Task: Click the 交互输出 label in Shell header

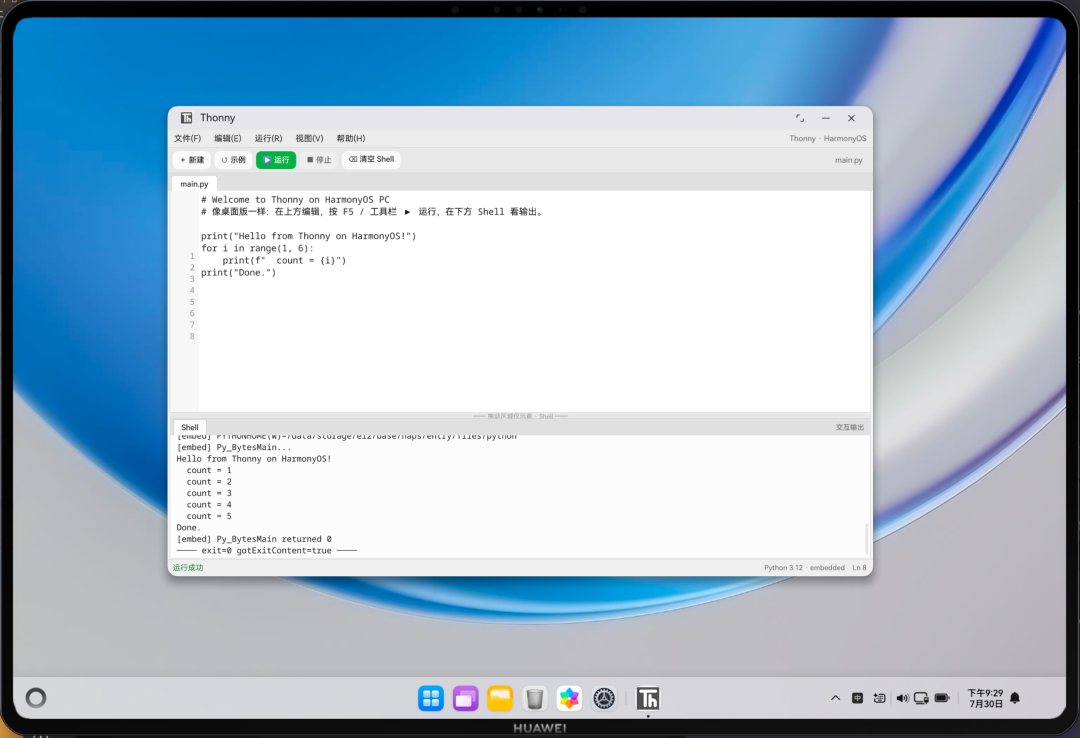Action: (x=849, y=427)
